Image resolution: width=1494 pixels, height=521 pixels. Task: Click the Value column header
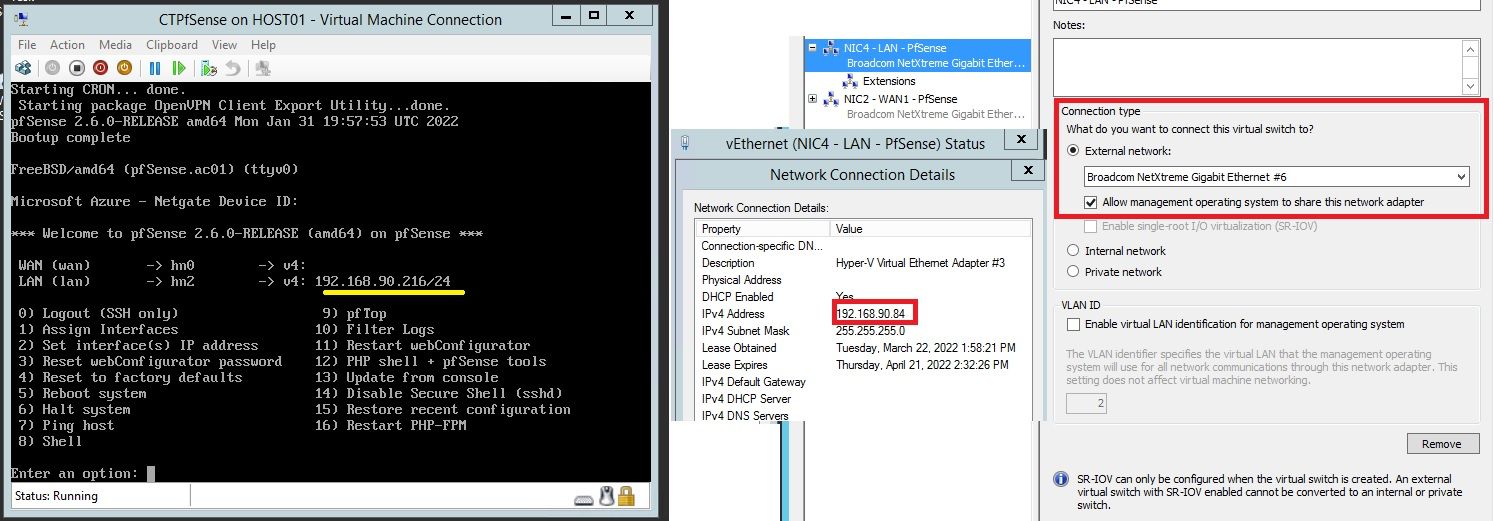pos(930,229)
